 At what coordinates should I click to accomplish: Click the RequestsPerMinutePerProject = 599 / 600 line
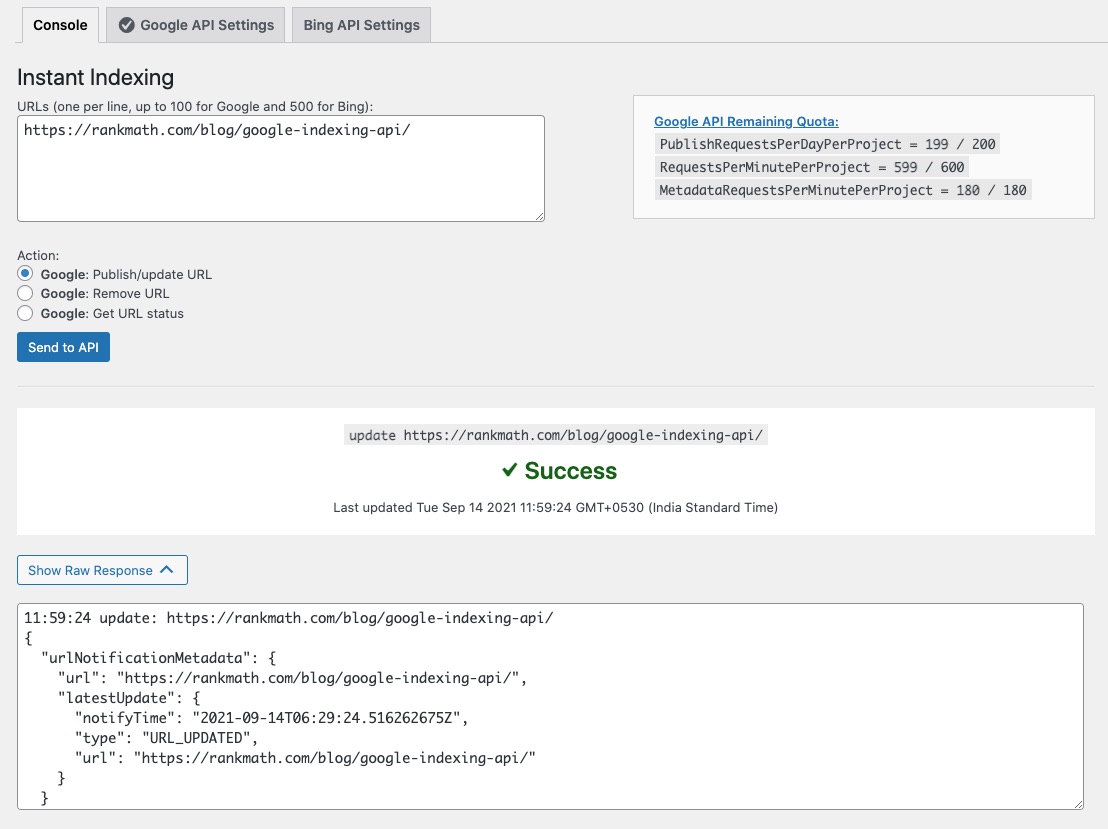(811, 167)
